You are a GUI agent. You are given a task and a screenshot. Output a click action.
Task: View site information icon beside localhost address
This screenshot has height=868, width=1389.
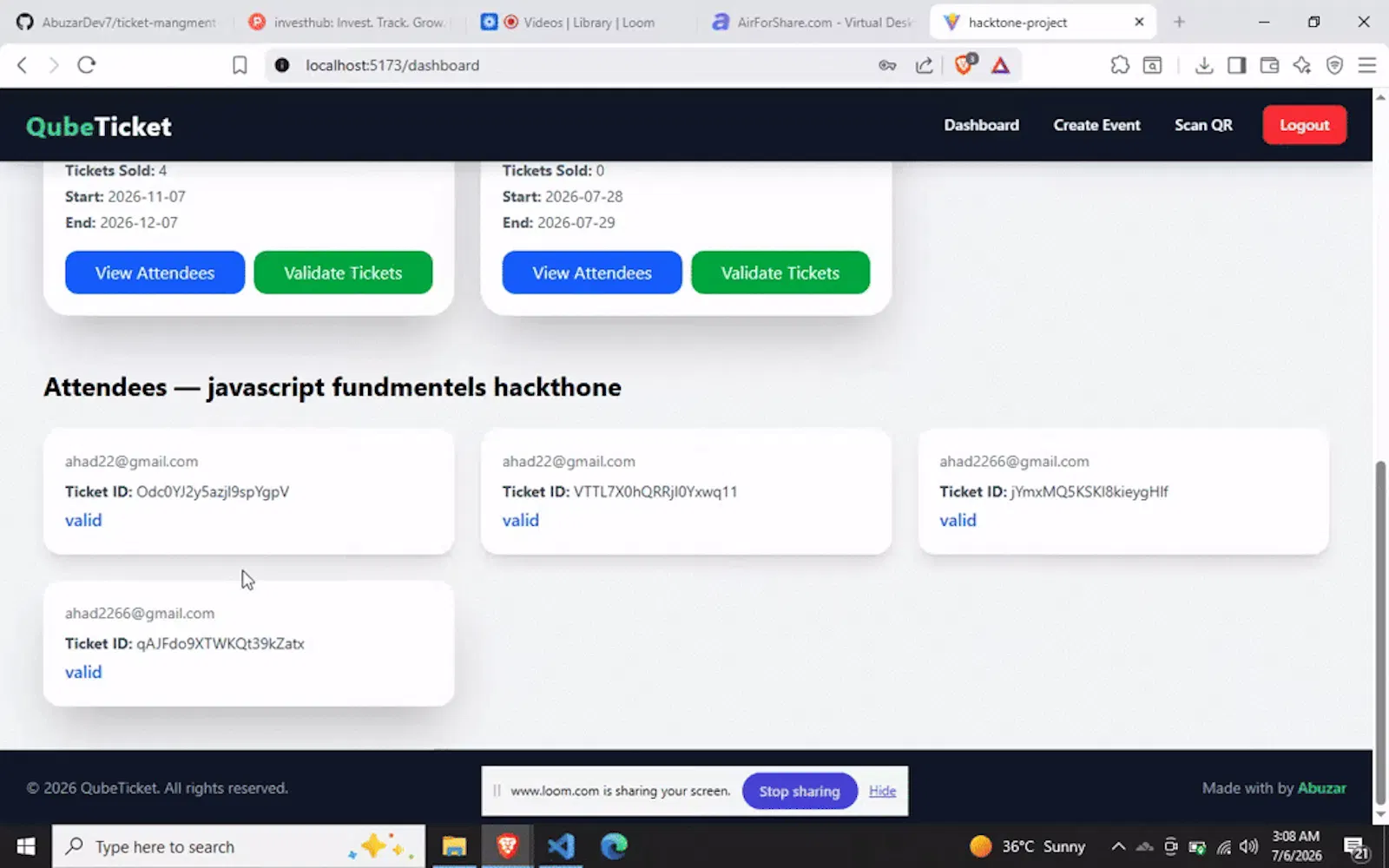[282, 65]
